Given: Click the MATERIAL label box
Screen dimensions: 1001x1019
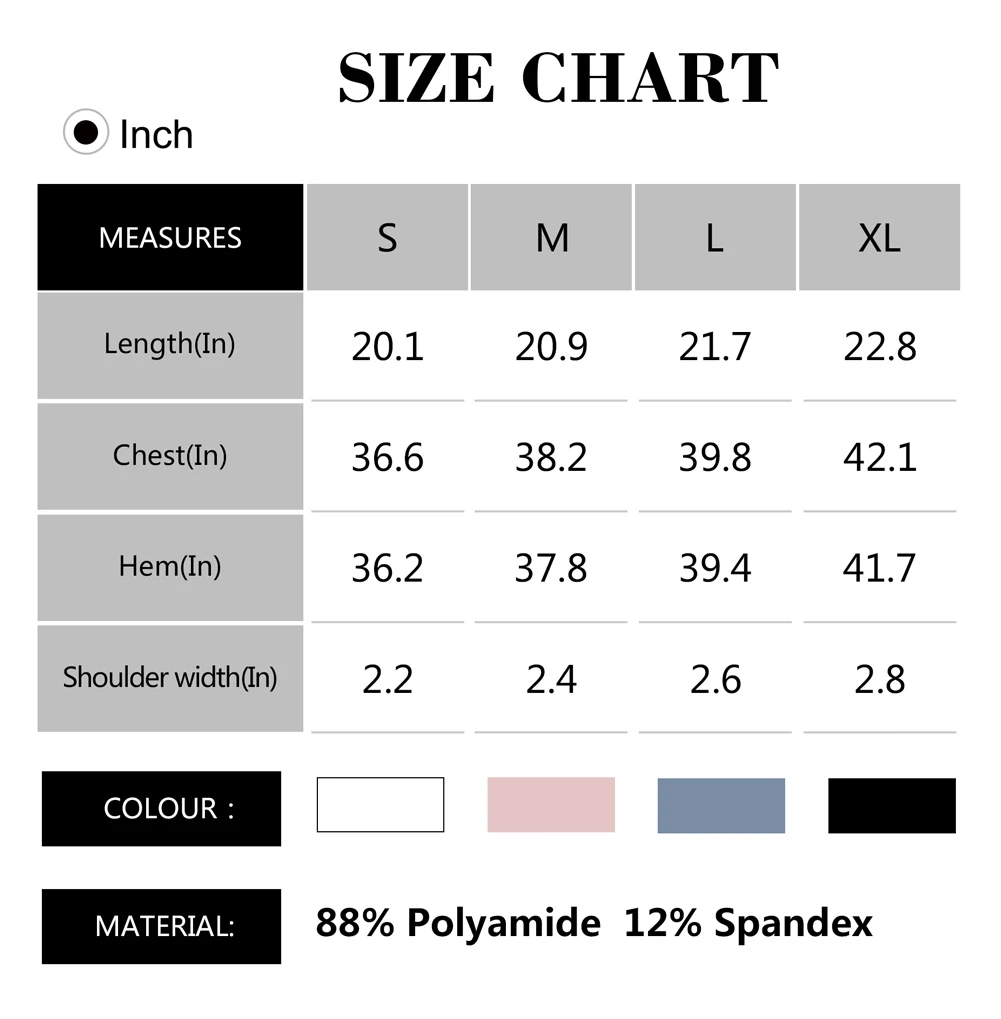Looking at the screenshot, I should click(x=161, y=926).
